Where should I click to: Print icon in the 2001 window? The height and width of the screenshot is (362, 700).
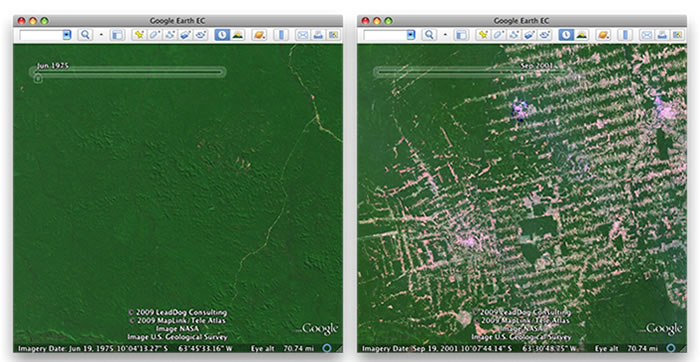click(x=662, y=35)
